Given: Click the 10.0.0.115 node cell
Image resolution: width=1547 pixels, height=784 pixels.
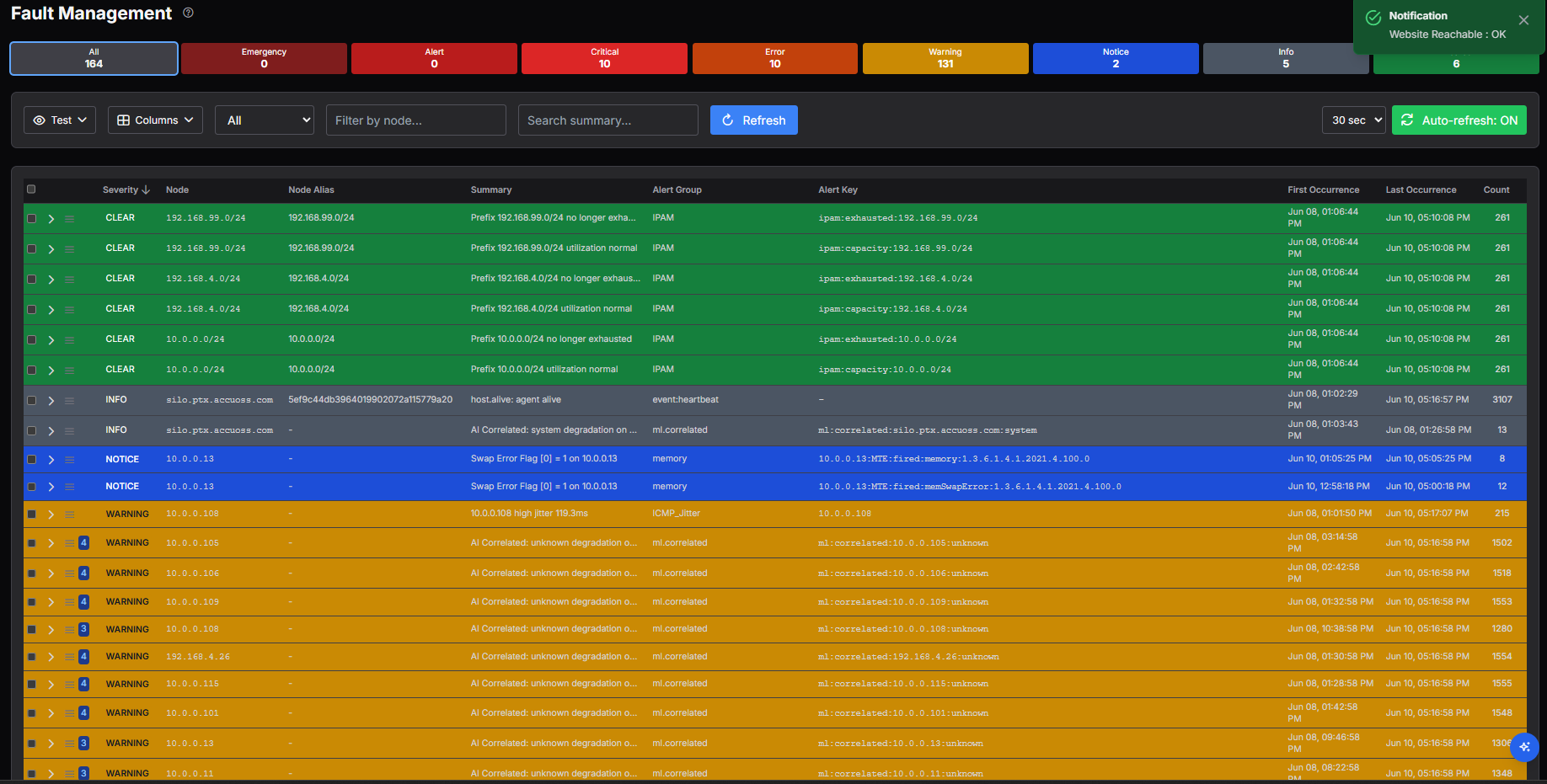Looking at the screenshot, I should (192, 684).
